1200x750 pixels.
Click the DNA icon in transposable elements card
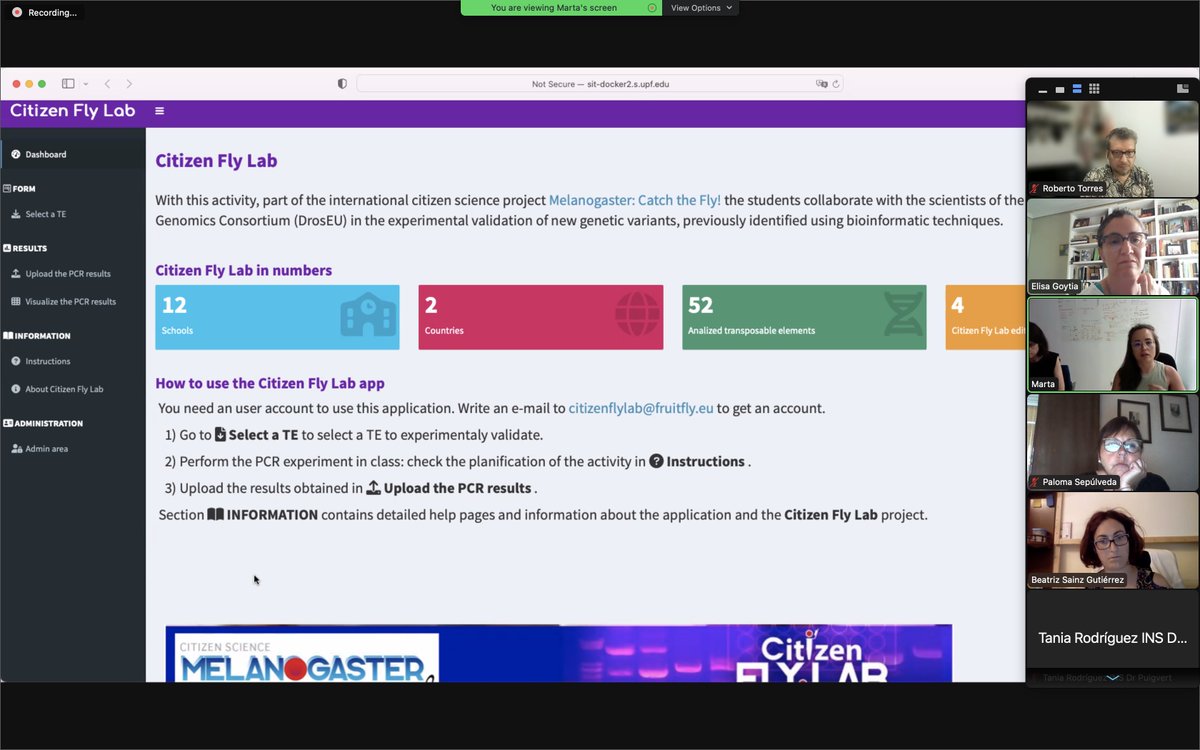[x=903, y=314]
